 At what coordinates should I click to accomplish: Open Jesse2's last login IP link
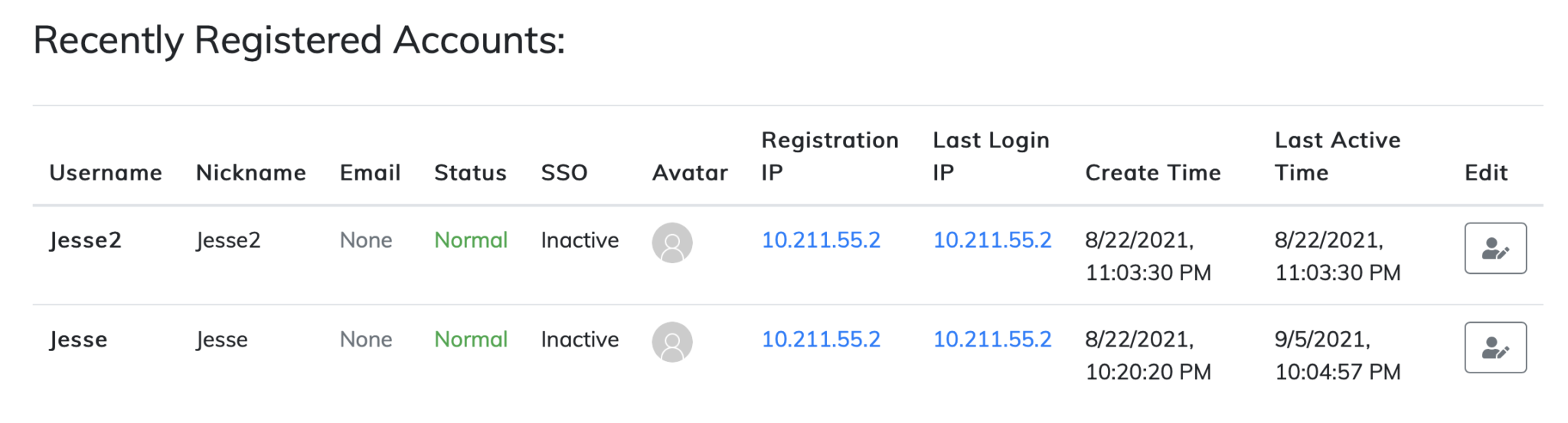click(991, 240)
